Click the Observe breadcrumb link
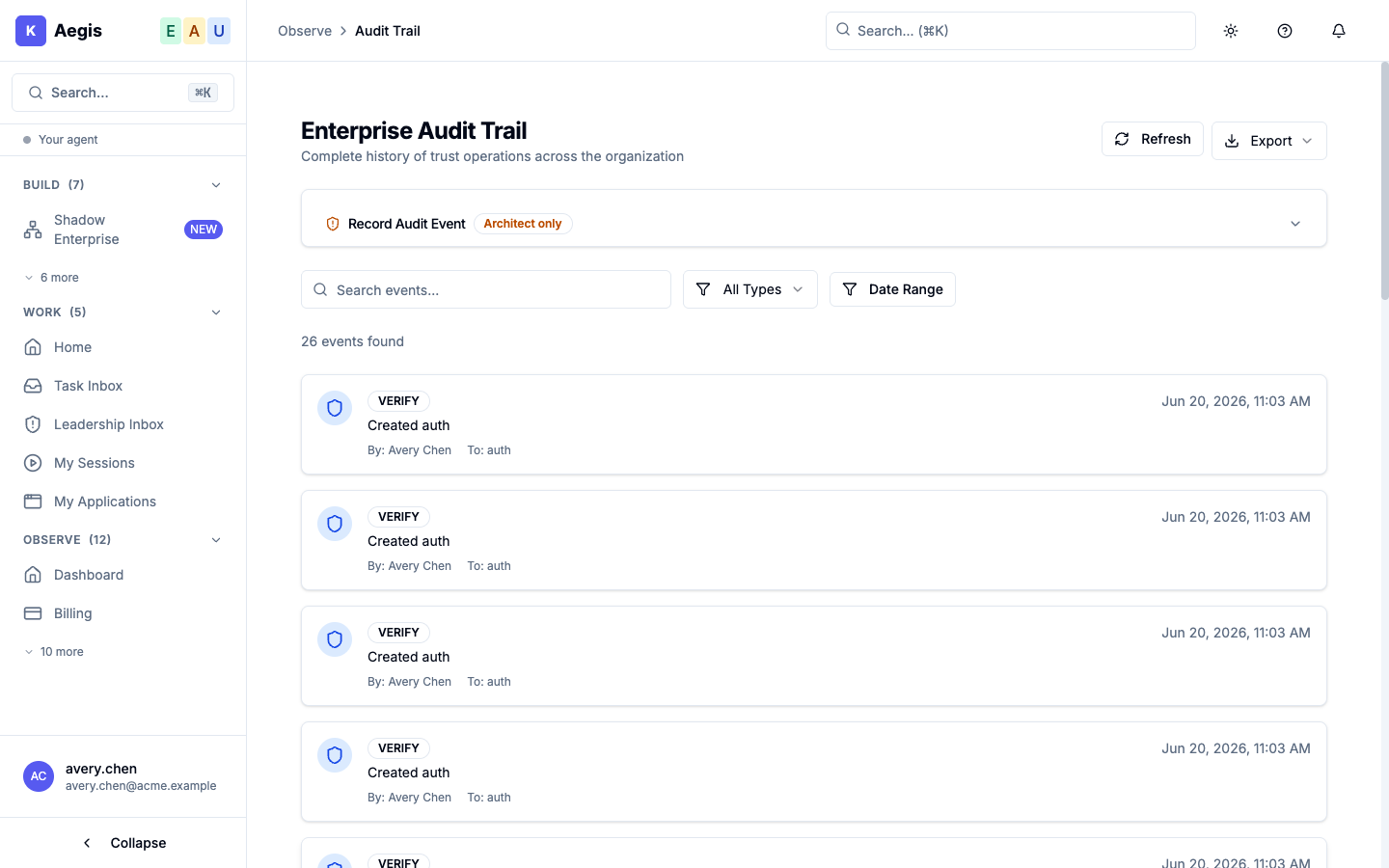Screen dimensions: 1389x868 pos(305,31)
